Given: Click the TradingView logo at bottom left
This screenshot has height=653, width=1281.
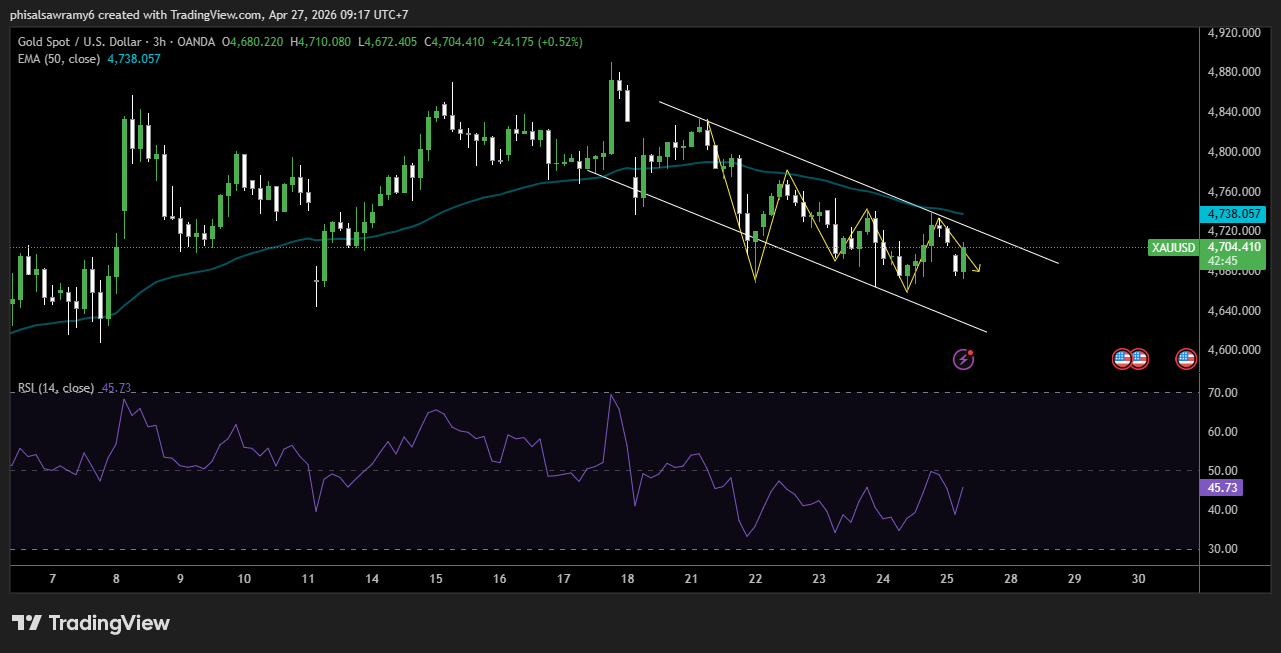Looking at the screenshot, I should (91, 623).
